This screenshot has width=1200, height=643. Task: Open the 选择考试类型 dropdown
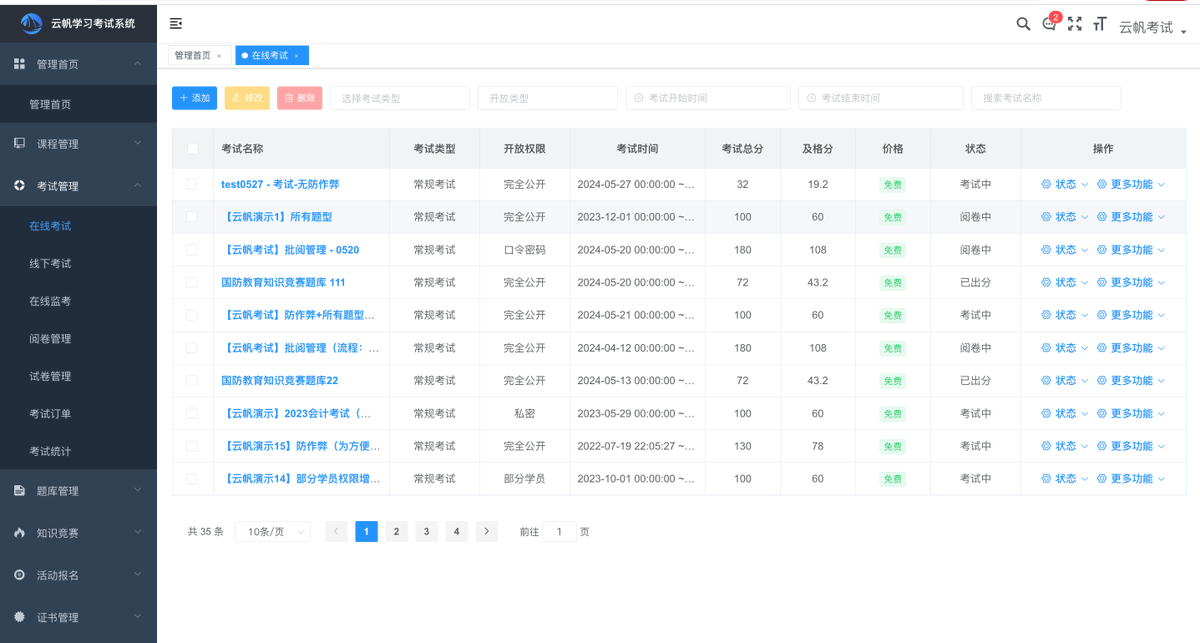click(x=400, y=98)
